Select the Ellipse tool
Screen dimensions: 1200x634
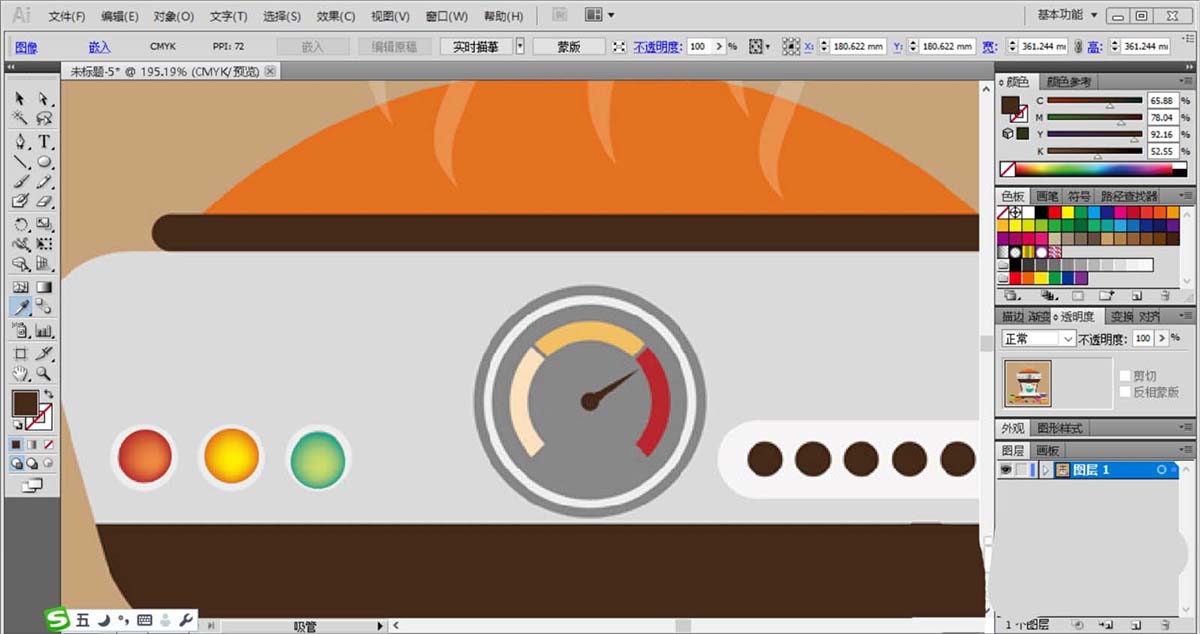pyautogui.click(x=44, y=162)
